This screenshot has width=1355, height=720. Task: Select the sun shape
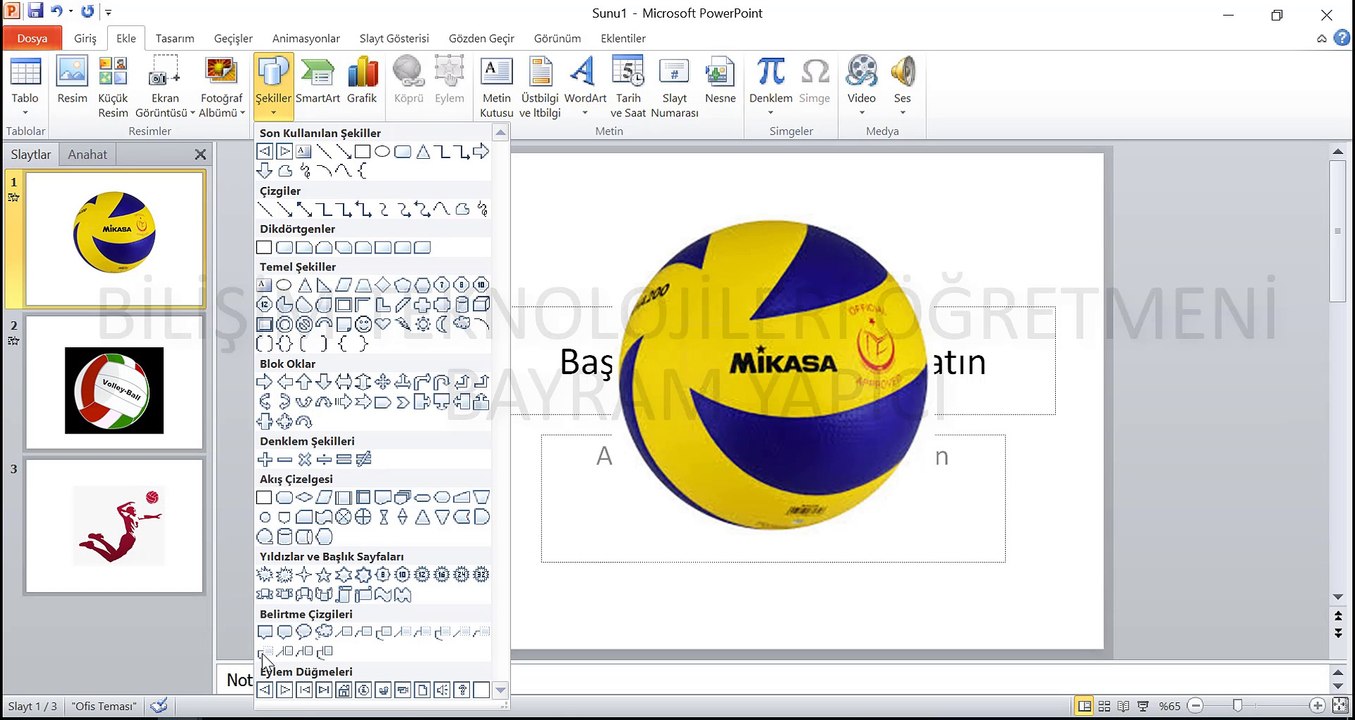(x=422, y=324)
